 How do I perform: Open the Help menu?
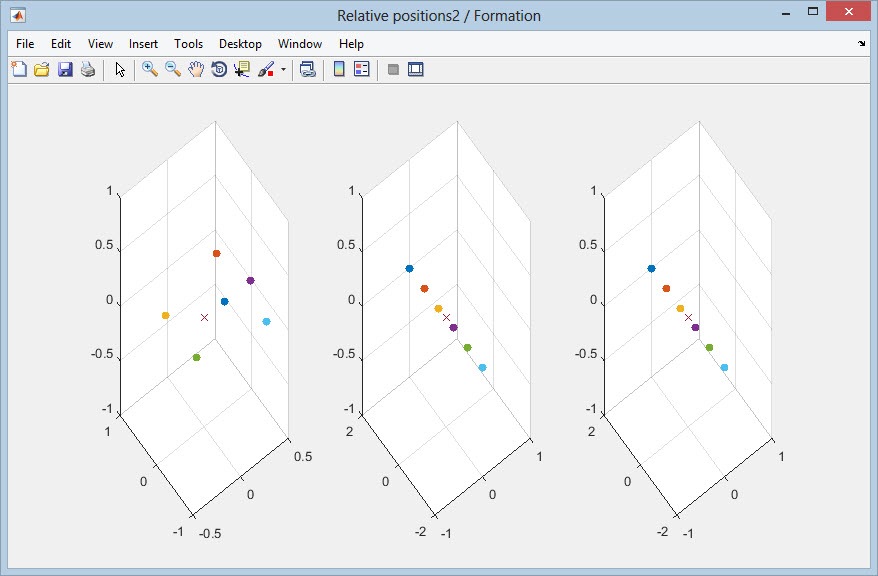pyautogui.click(x=351, y=44)
